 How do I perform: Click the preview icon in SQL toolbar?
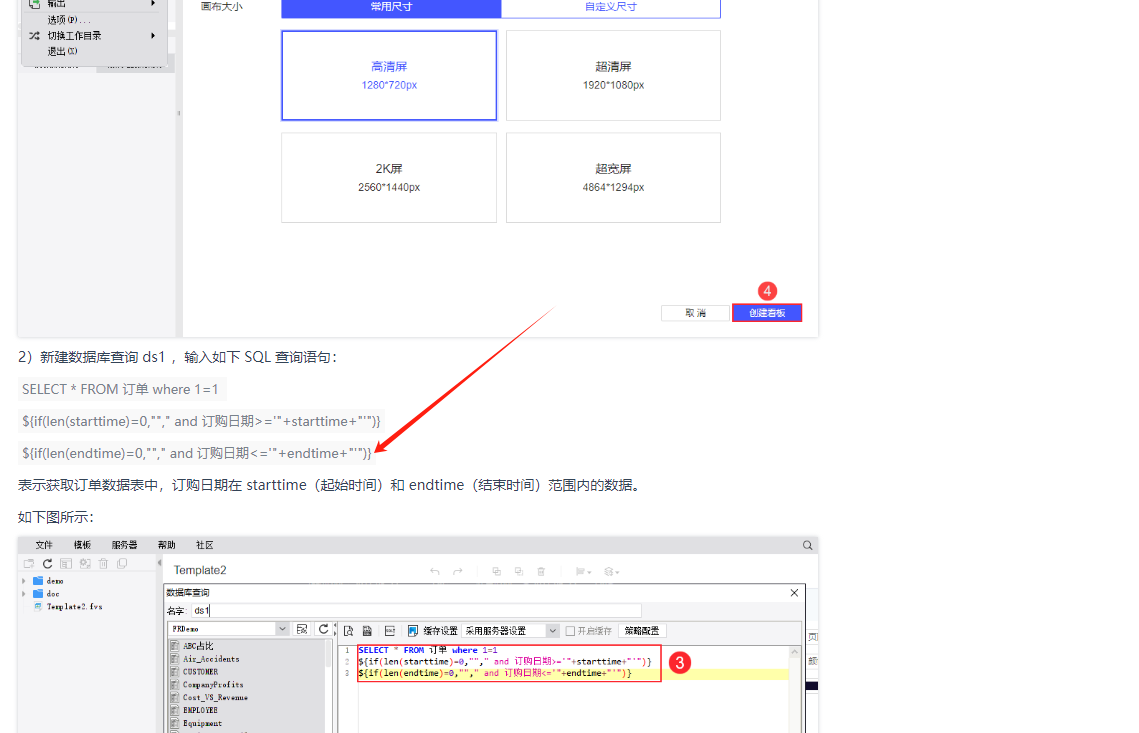[349, 631]
